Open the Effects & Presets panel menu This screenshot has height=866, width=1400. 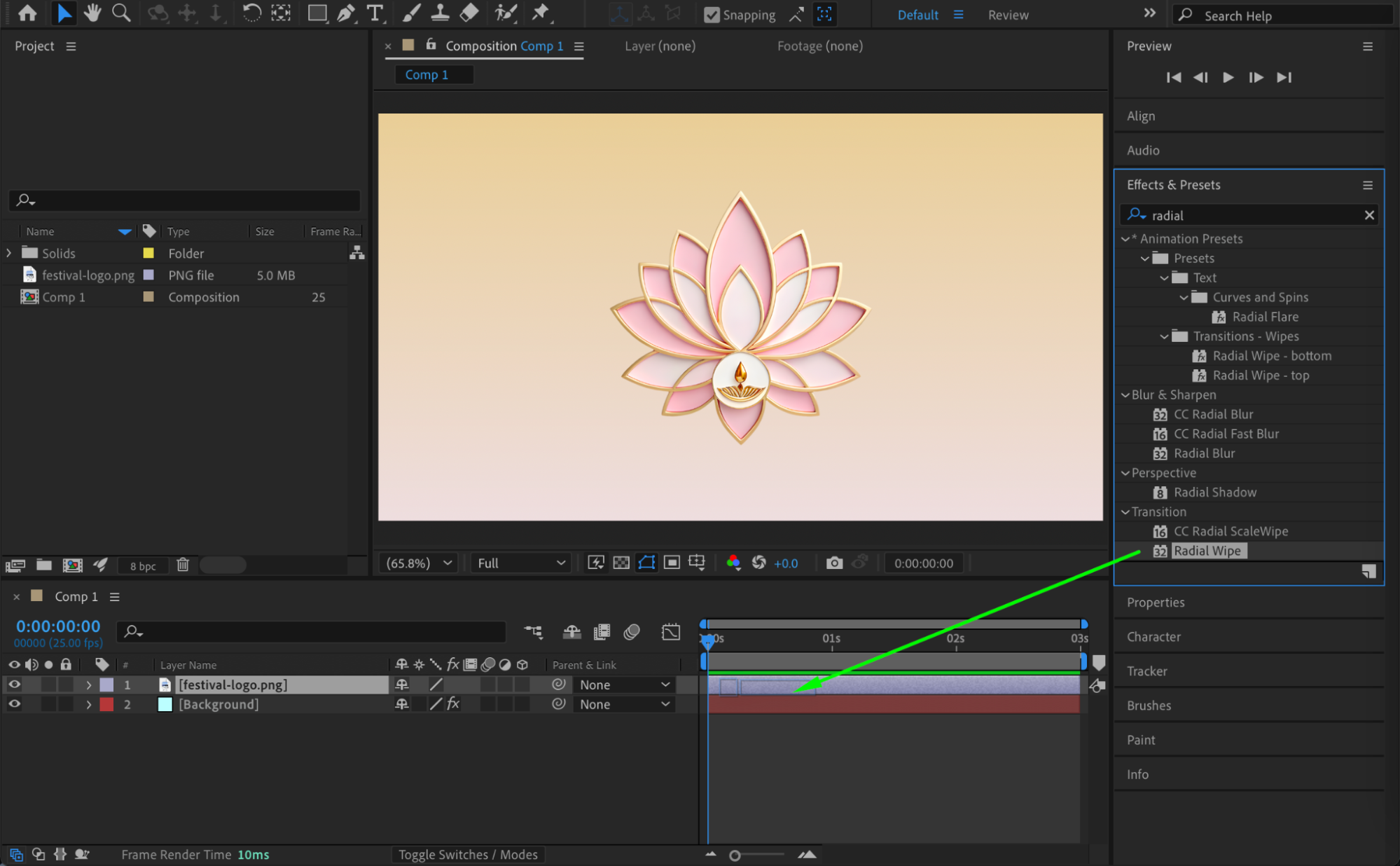click(x=1367, y=185)
